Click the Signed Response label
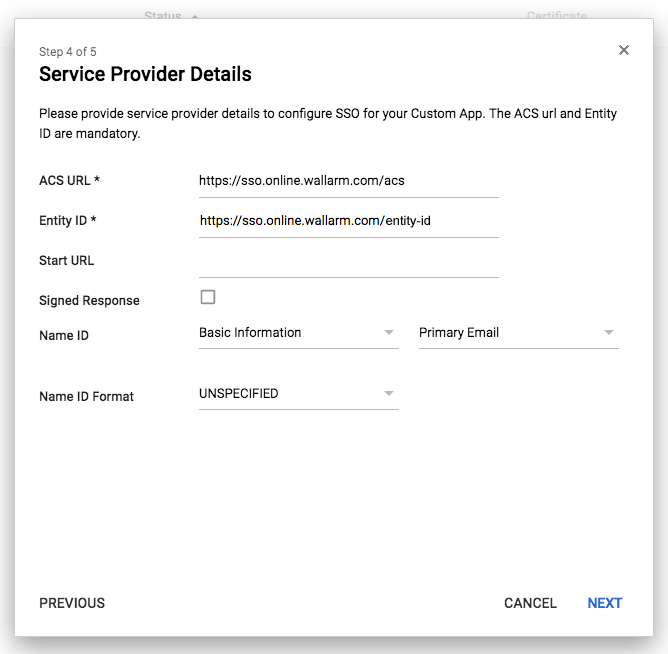 [x=89, y=300]
